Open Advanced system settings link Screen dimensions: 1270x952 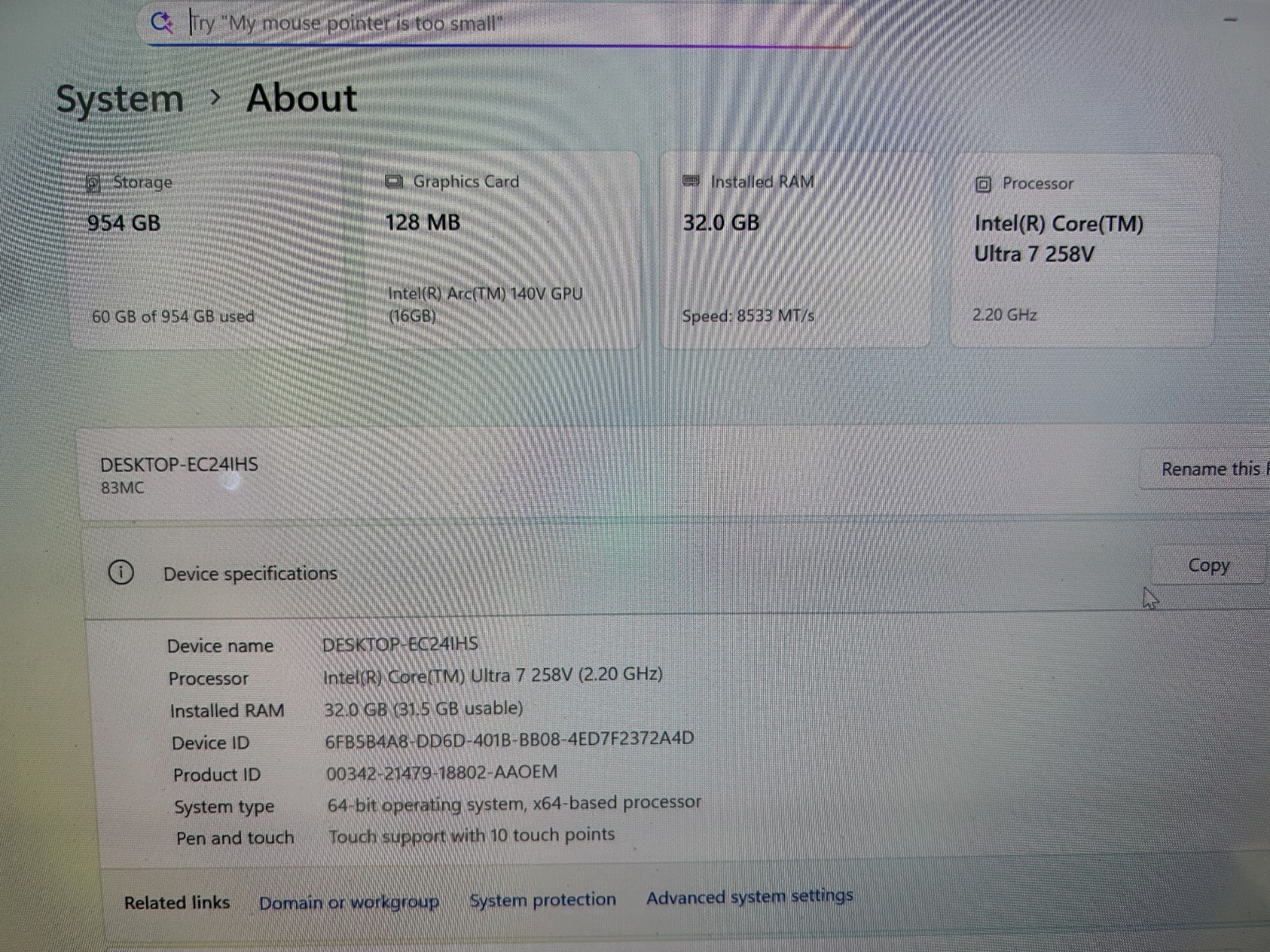749,897
